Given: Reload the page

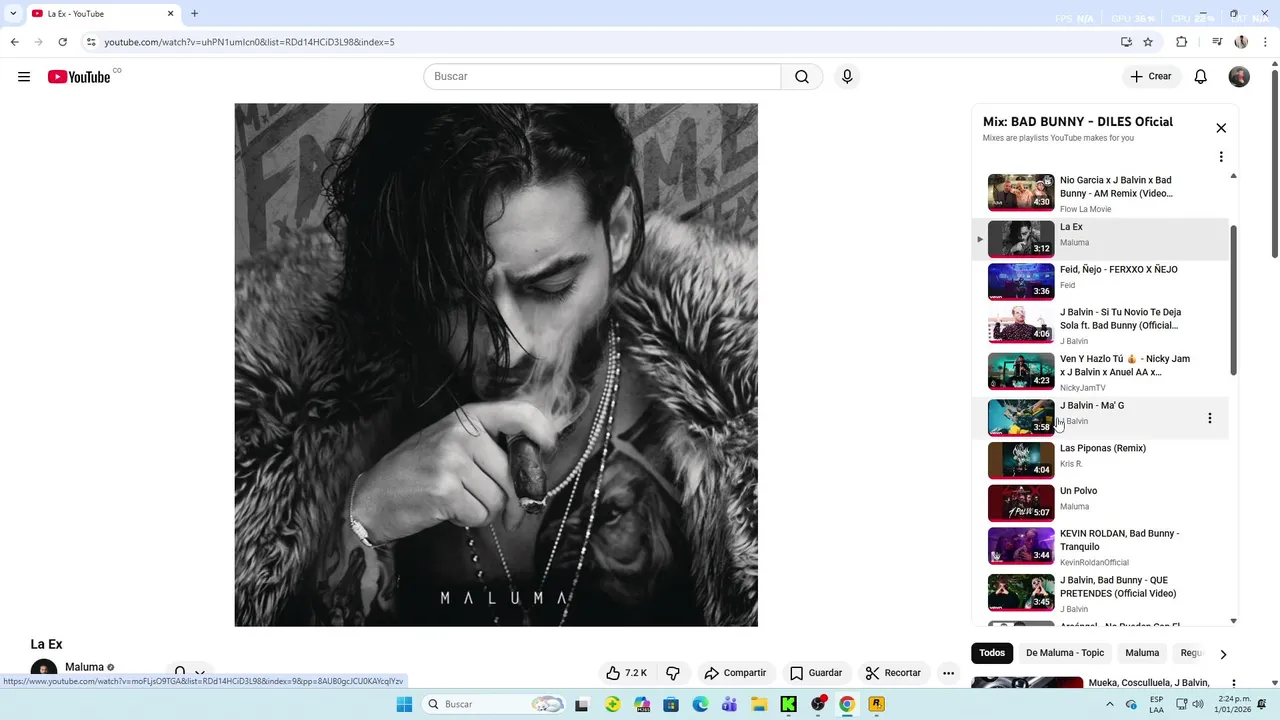Looking at the screenshot, I should pos(62,42).
